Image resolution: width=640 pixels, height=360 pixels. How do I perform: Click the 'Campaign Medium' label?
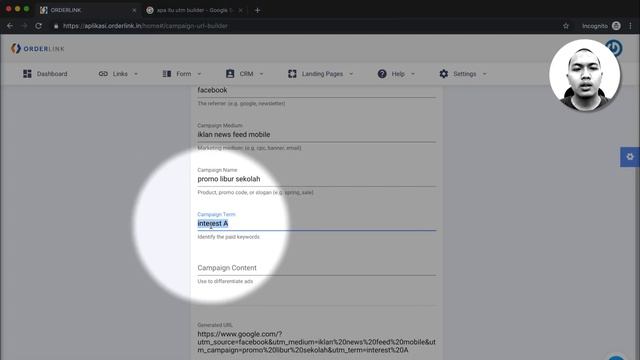tap(220, 125)
